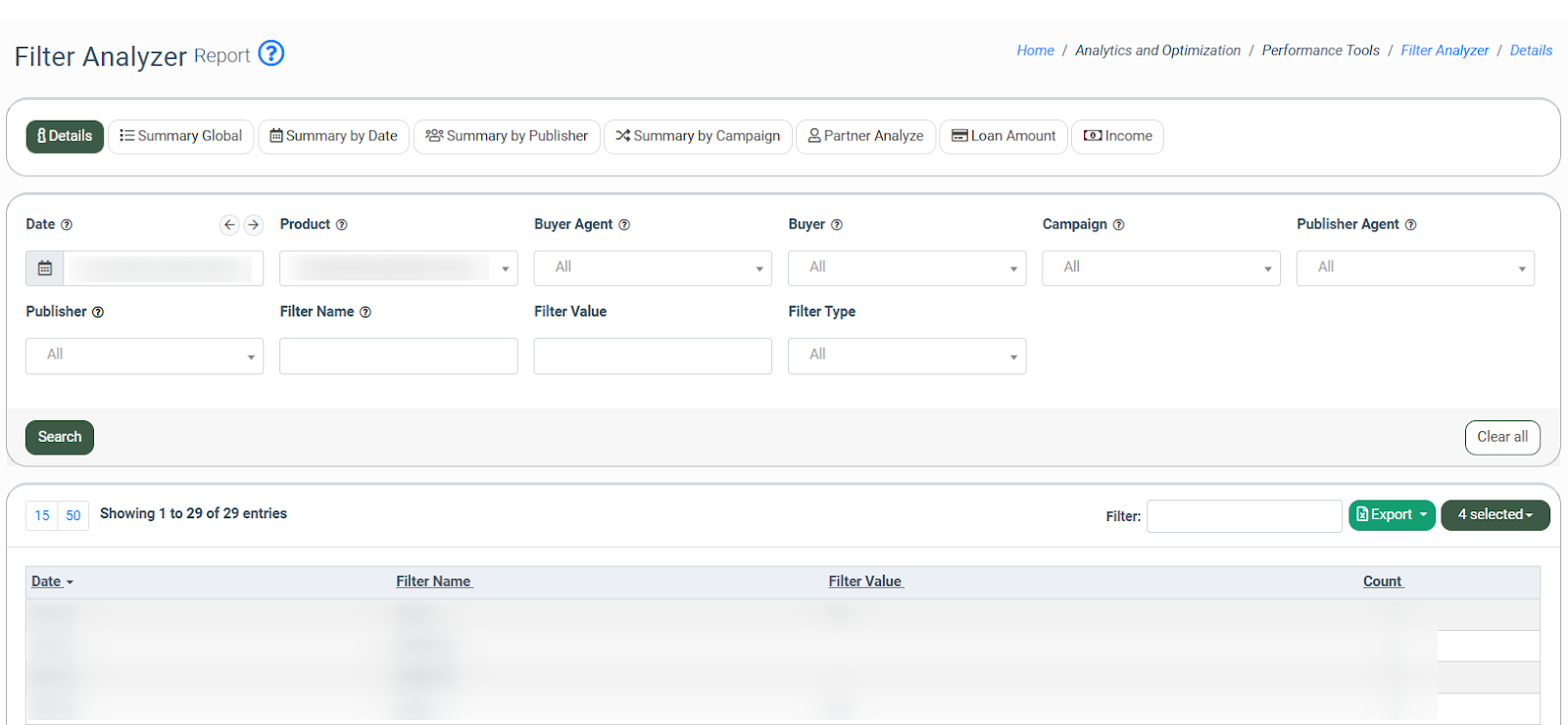1568x725 pixels.
Task: Open the Loan Amount tab
Action: [1004, 136]
